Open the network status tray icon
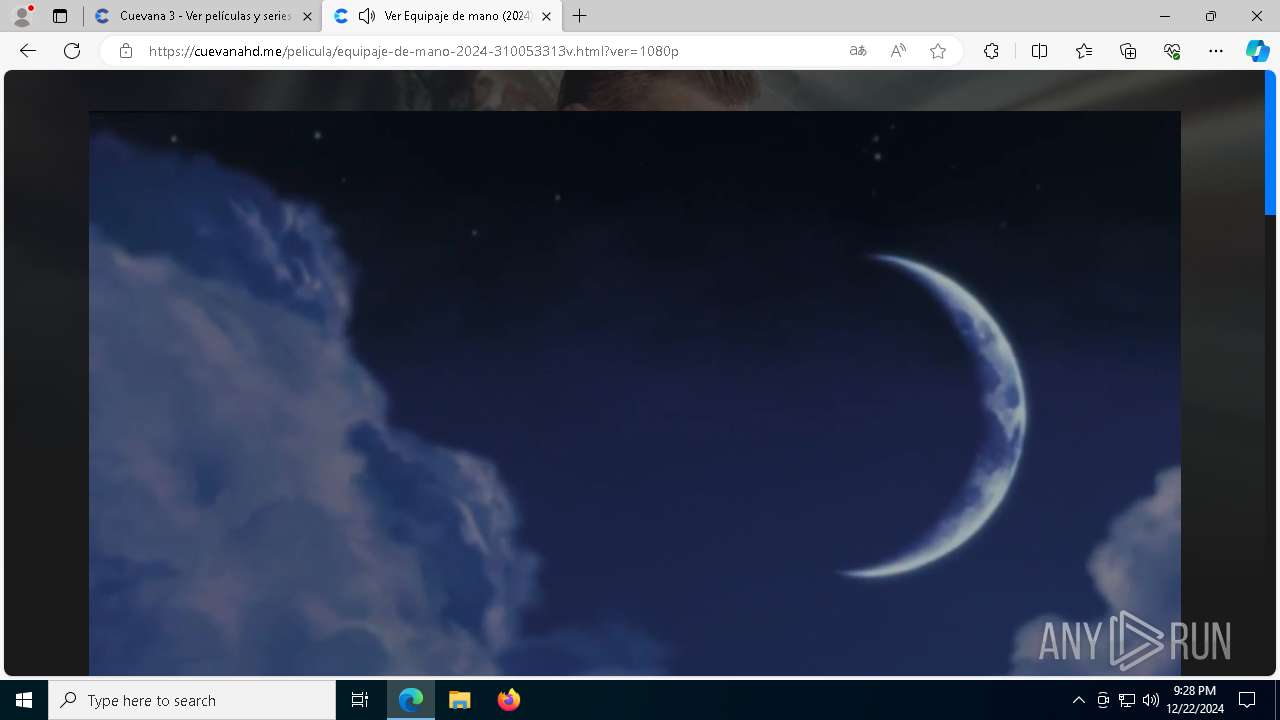The image size is (1280, 720). tap(1126, 700)
